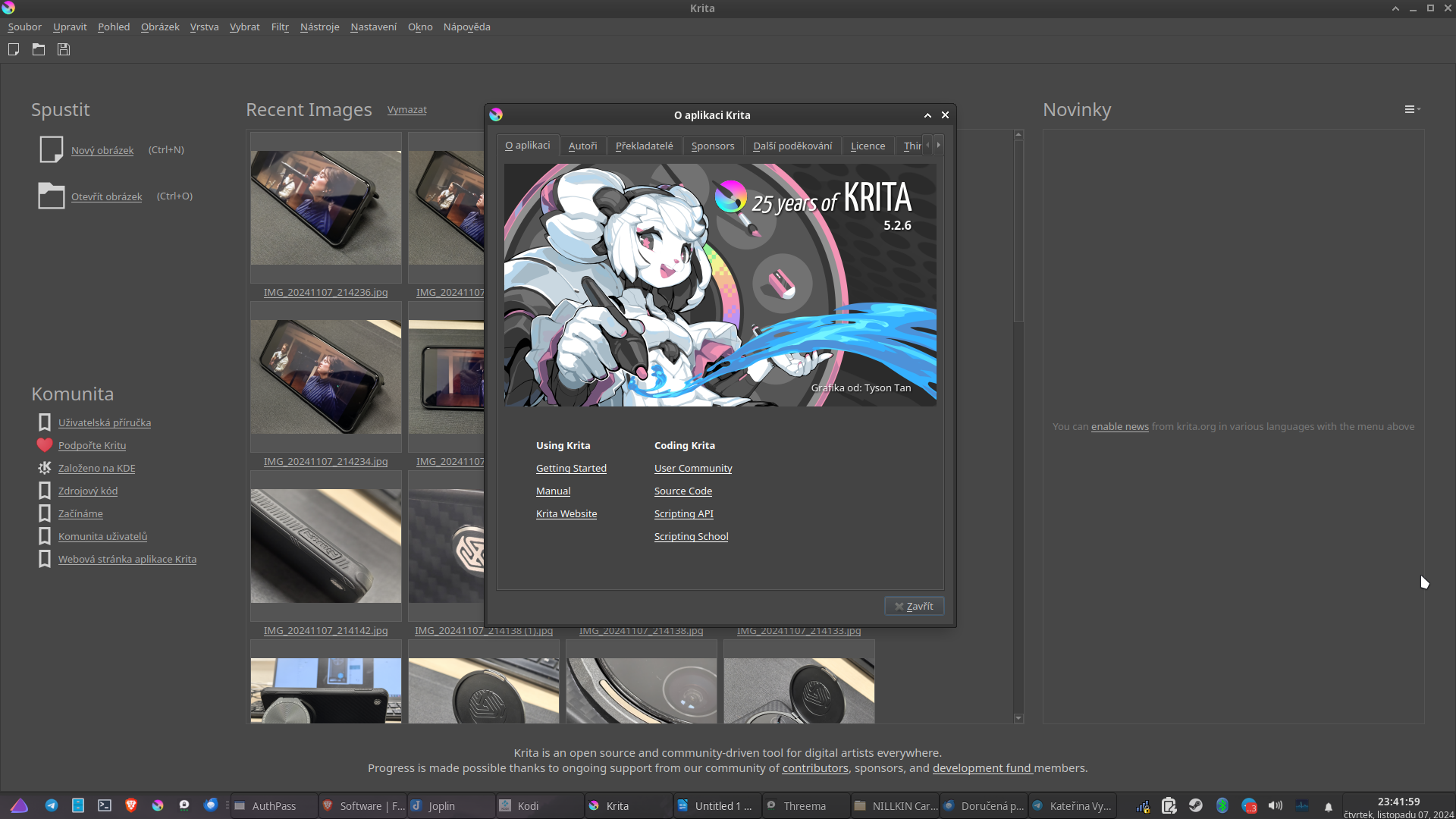The height and width of the screenshot is (819, 1456).
Task: Launch Brave browser from the taskbar
Action: [x=131, y=805]
